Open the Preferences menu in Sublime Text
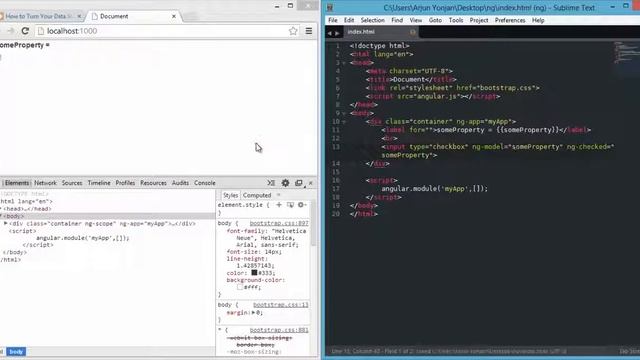 click(510, 20)
